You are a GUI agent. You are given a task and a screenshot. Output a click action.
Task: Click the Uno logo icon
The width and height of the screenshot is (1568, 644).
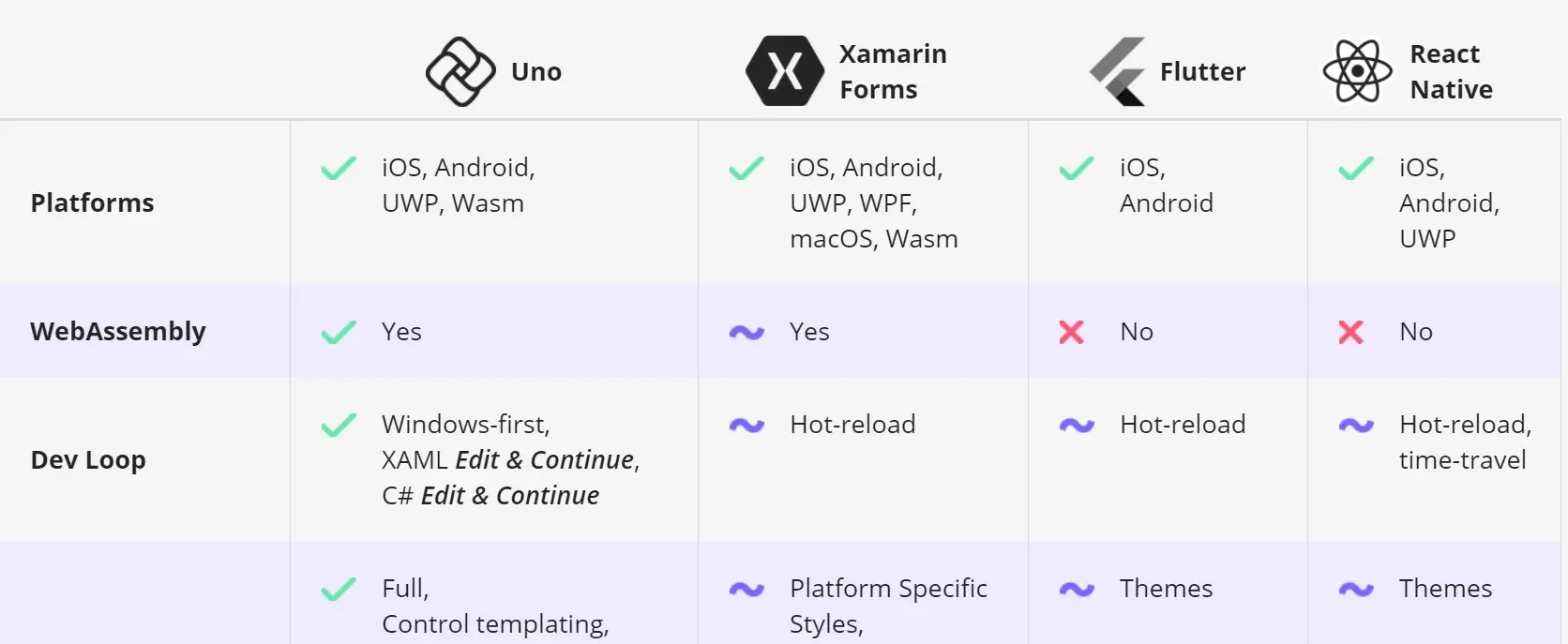pyautogui.click(x=460, y=71)
